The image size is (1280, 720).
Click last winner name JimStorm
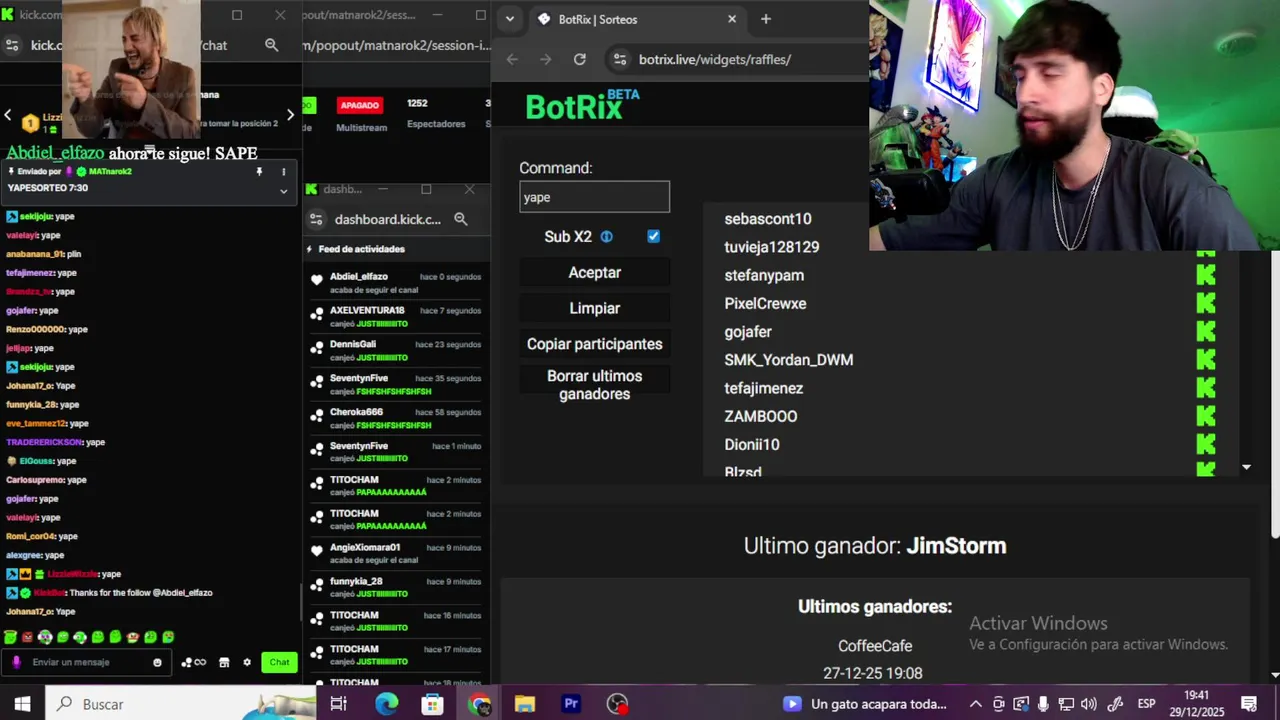pyautogui.click(x=956, y=546)
